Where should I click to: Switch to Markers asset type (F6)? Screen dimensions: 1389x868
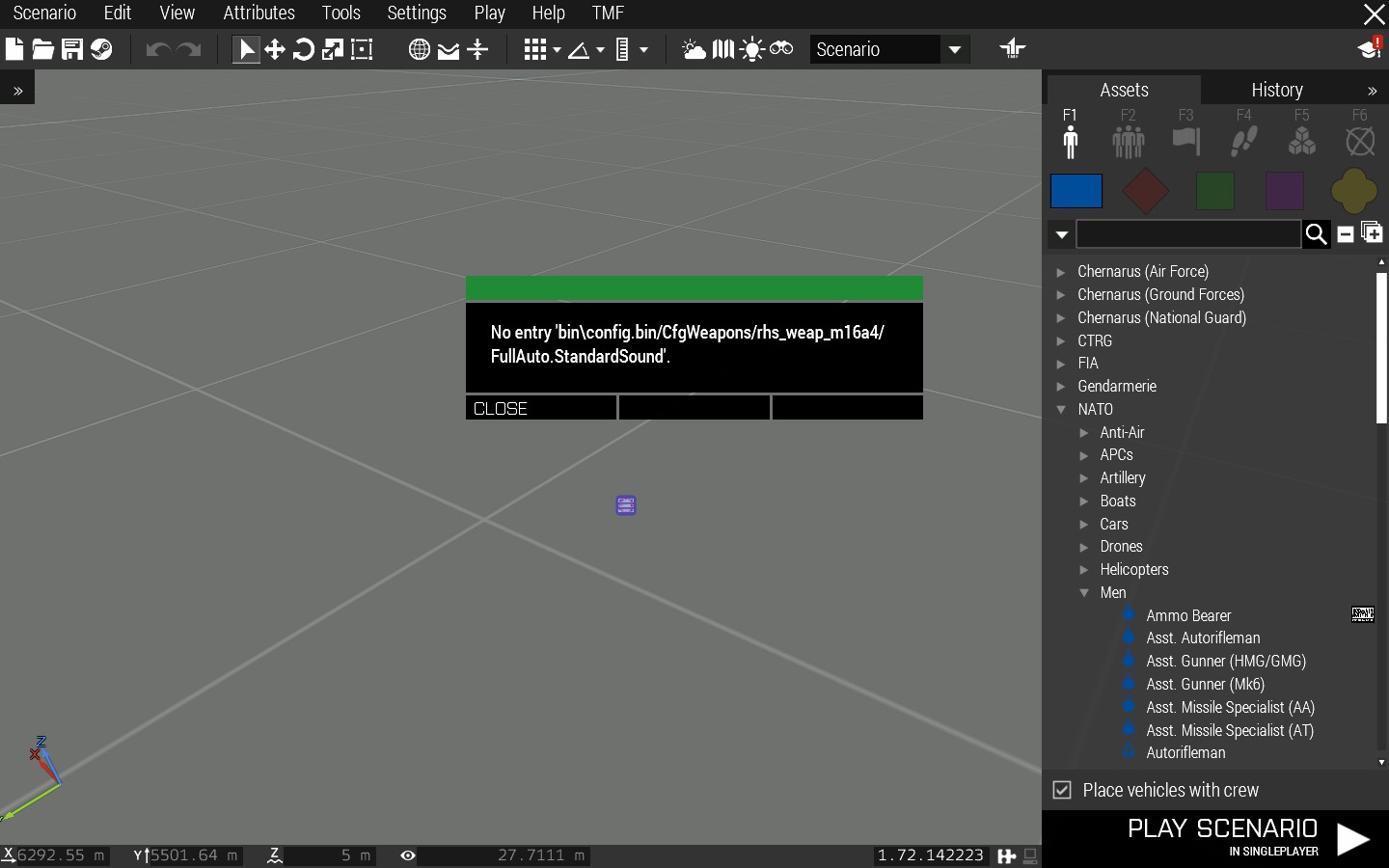[x=1359, y=141]
